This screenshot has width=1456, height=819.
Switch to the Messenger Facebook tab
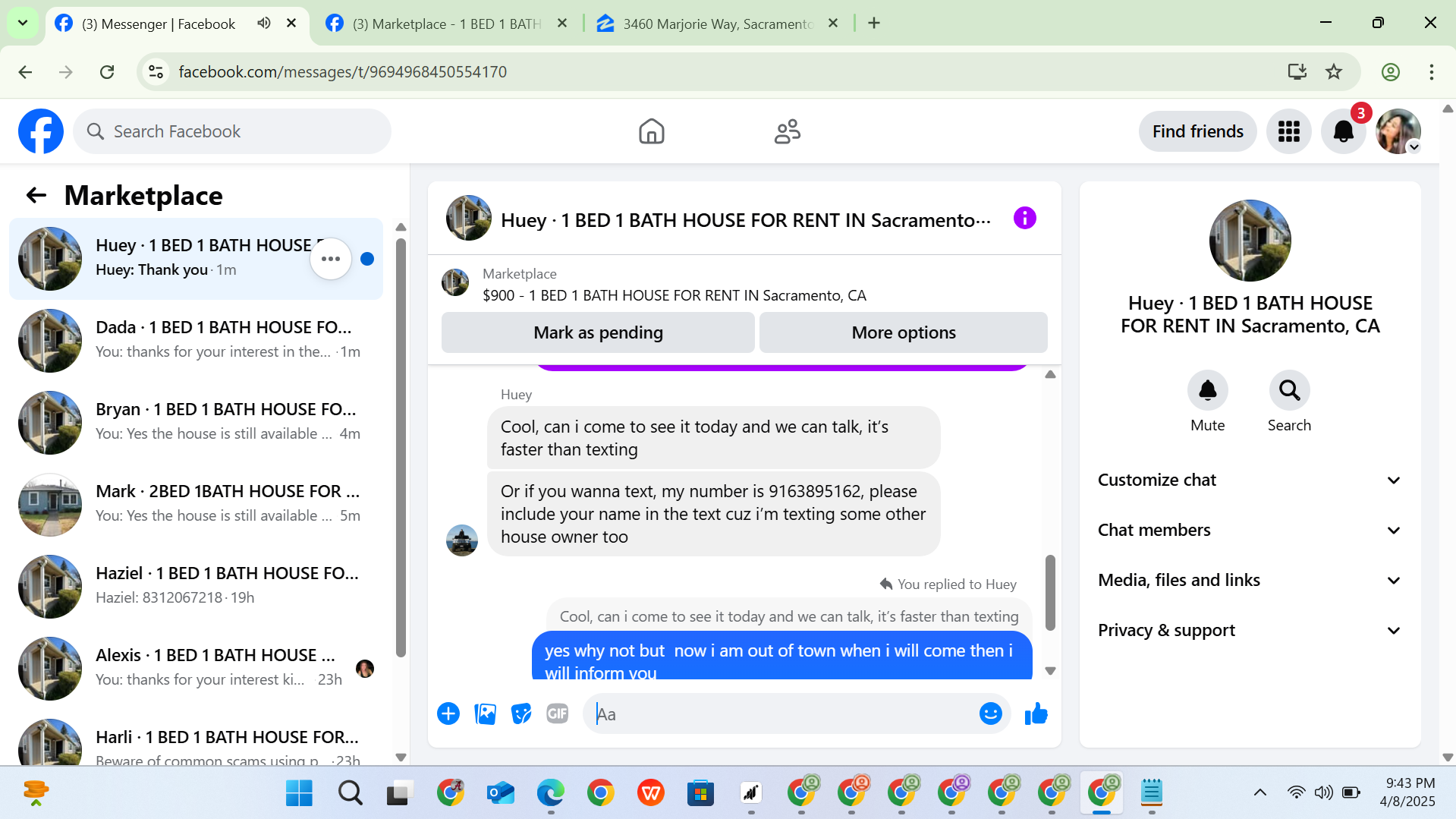(x=159, y=24)
